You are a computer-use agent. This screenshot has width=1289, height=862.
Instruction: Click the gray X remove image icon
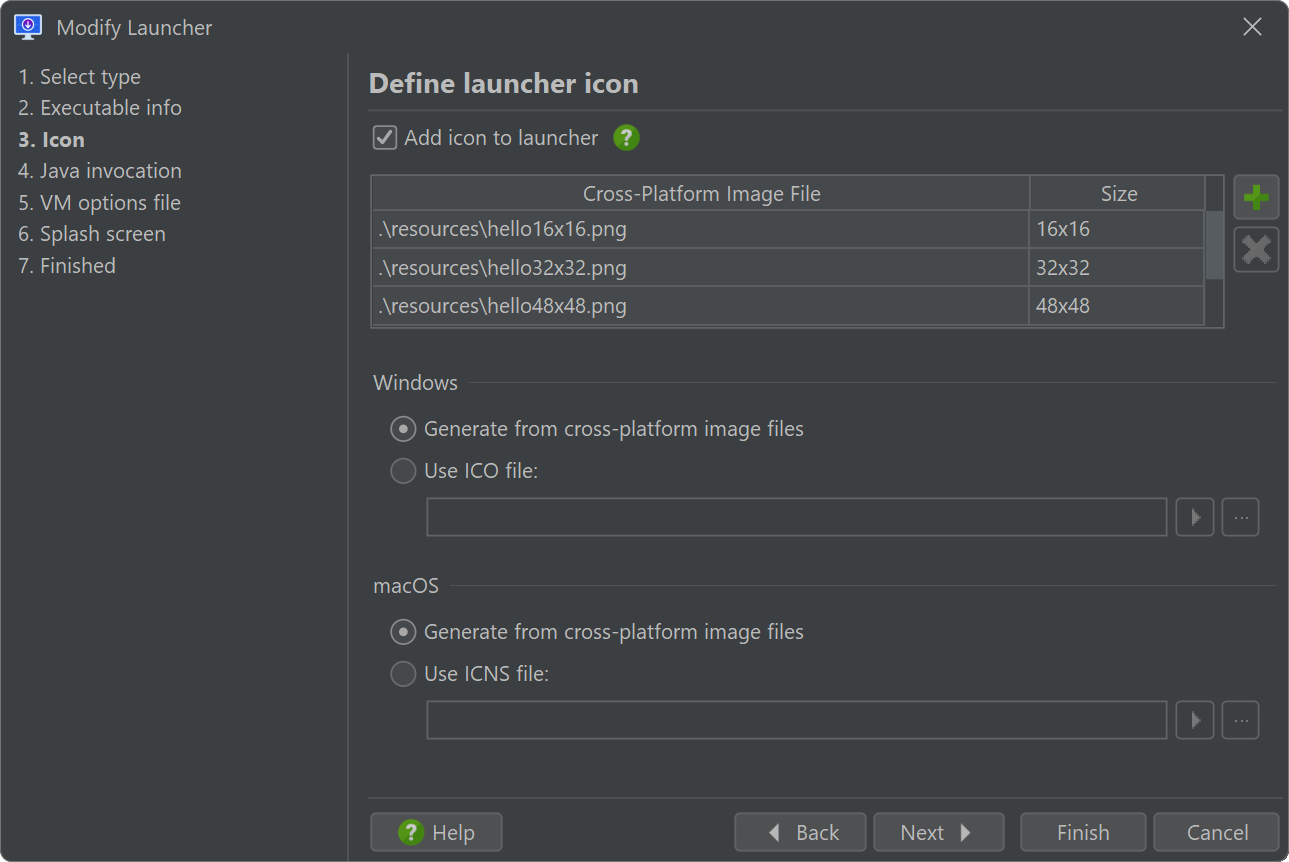tap(1256, 250)
